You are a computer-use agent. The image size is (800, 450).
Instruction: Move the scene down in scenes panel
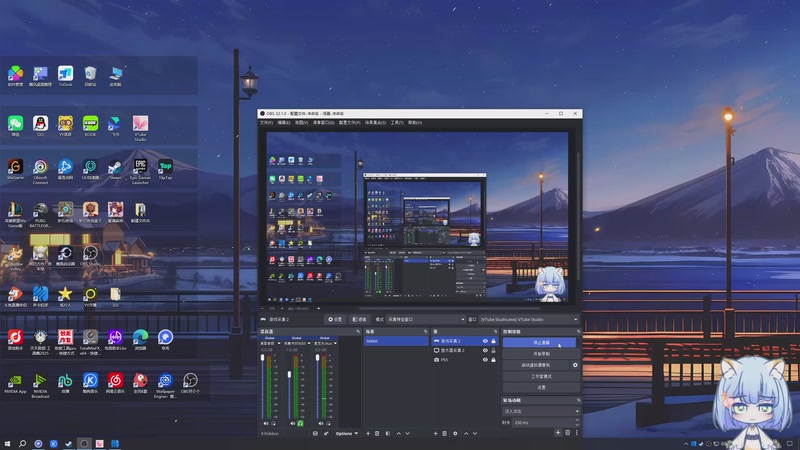click(408, 433)
